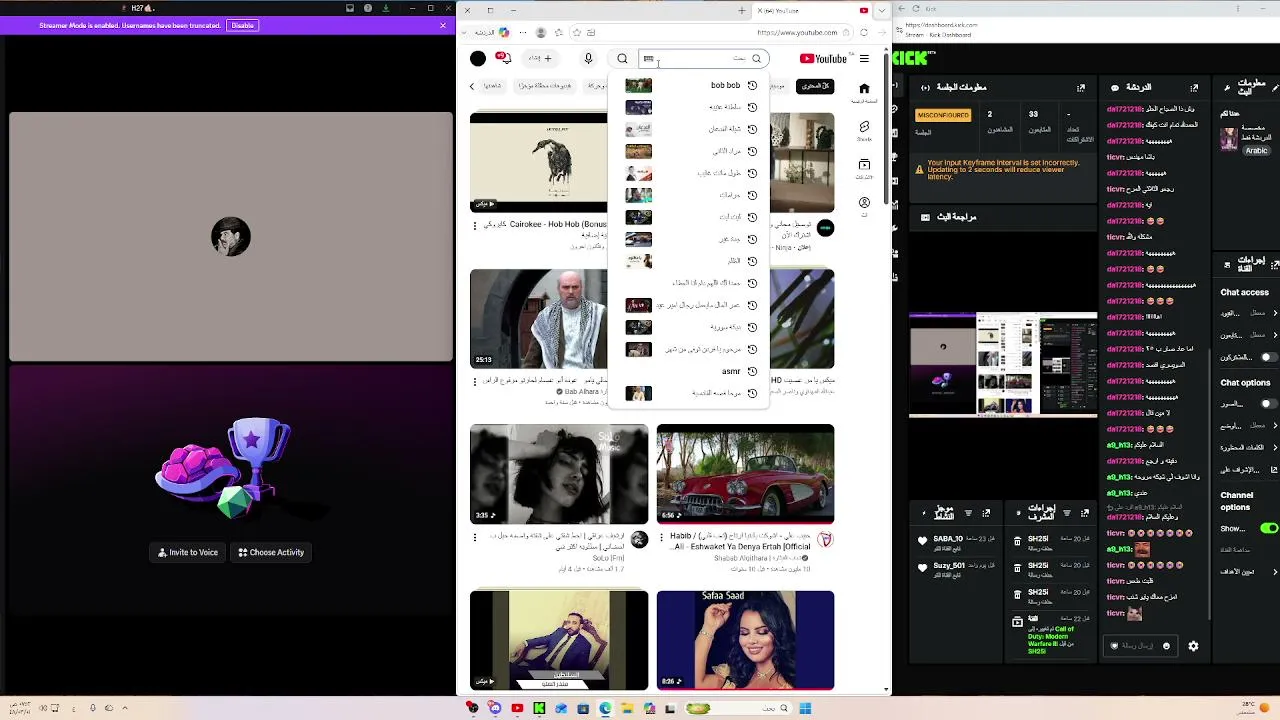Expand the first Chat access row chevron

click(1274, 314)
